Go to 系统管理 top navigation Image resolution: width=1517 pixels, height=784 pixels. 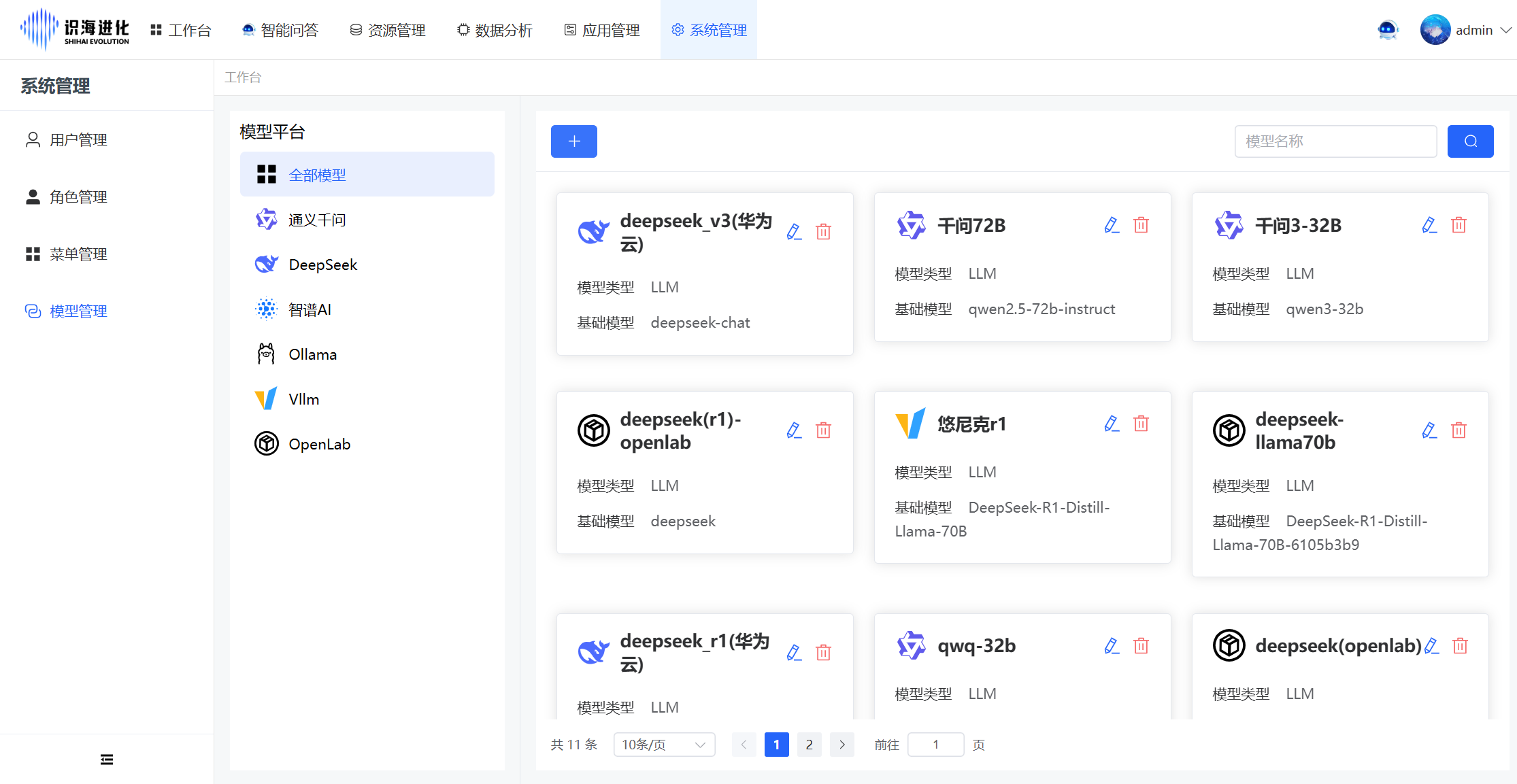click(709, 30)
